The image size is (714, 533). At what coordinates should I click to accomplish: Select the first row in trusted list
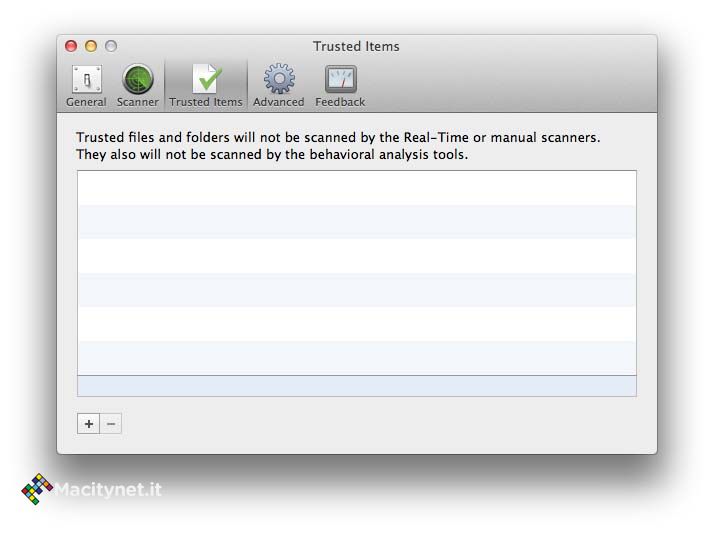[357, 188]
